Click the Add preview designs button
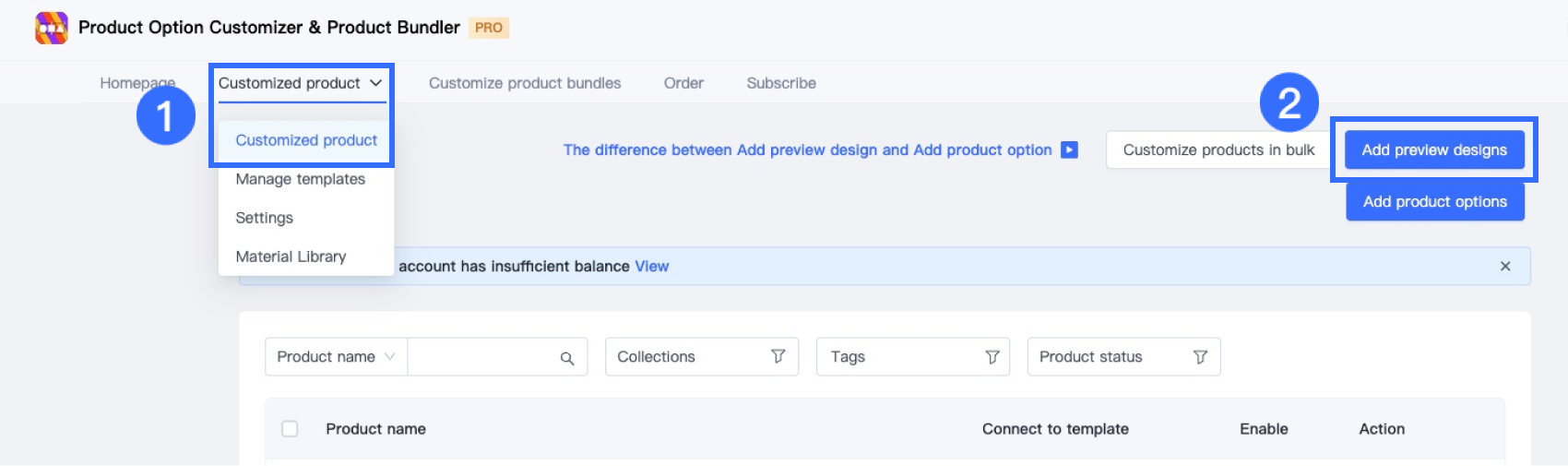1568x466 pixels. [x=1434, y=149]
